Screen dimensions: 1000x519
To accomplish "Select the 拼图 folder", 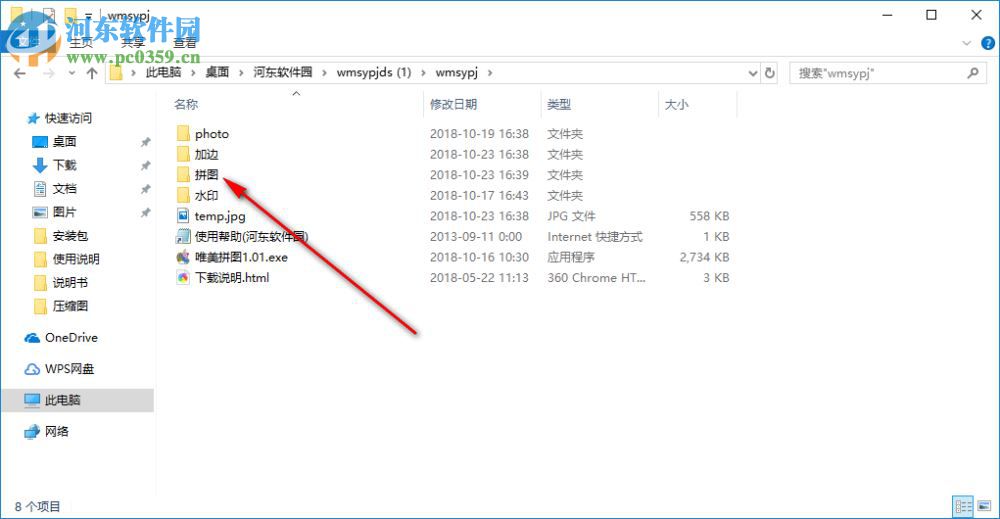I will click(206, 175).
